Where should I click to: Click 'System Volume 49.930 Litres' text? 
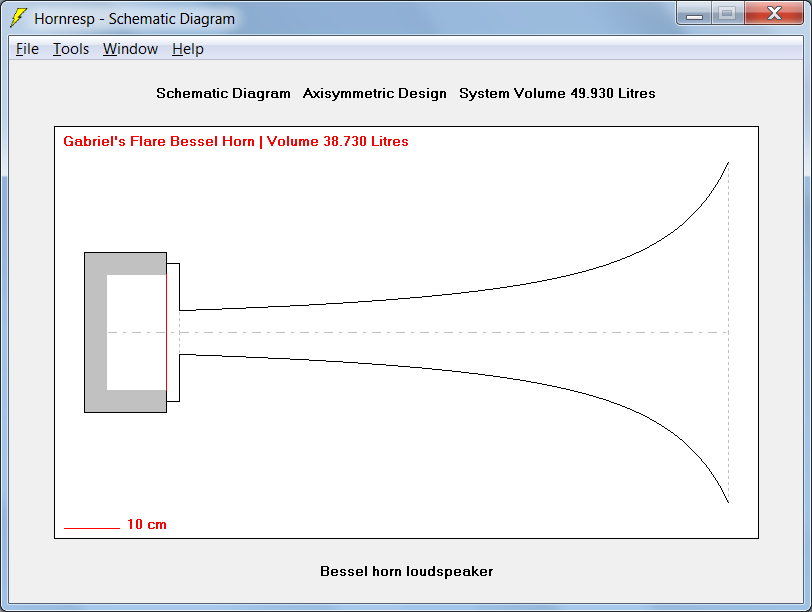557,93
